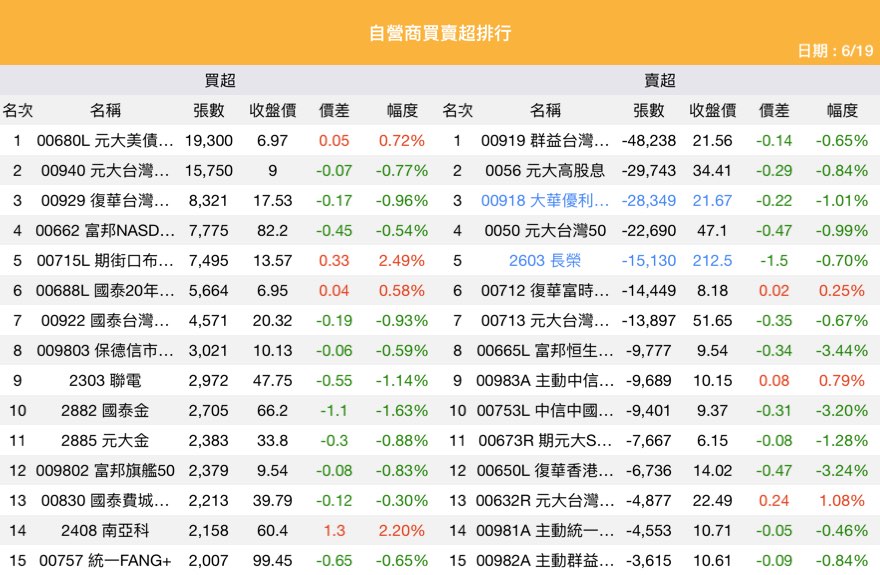Select 2303 聯電 in buy list
880x575 pixels.
pos(105,380)
